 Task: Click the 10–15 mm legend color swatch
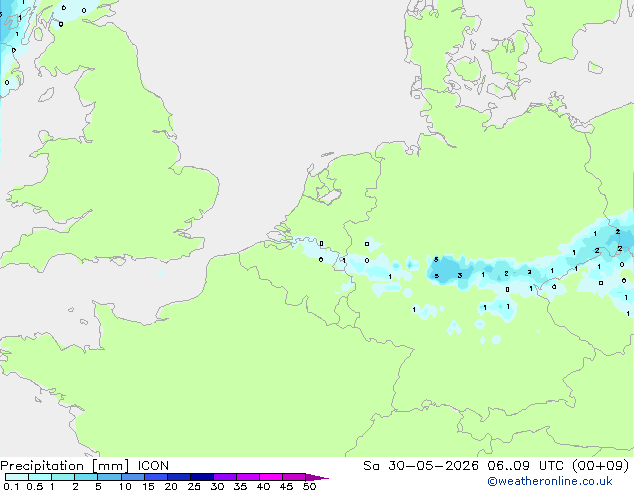(133, 477)
